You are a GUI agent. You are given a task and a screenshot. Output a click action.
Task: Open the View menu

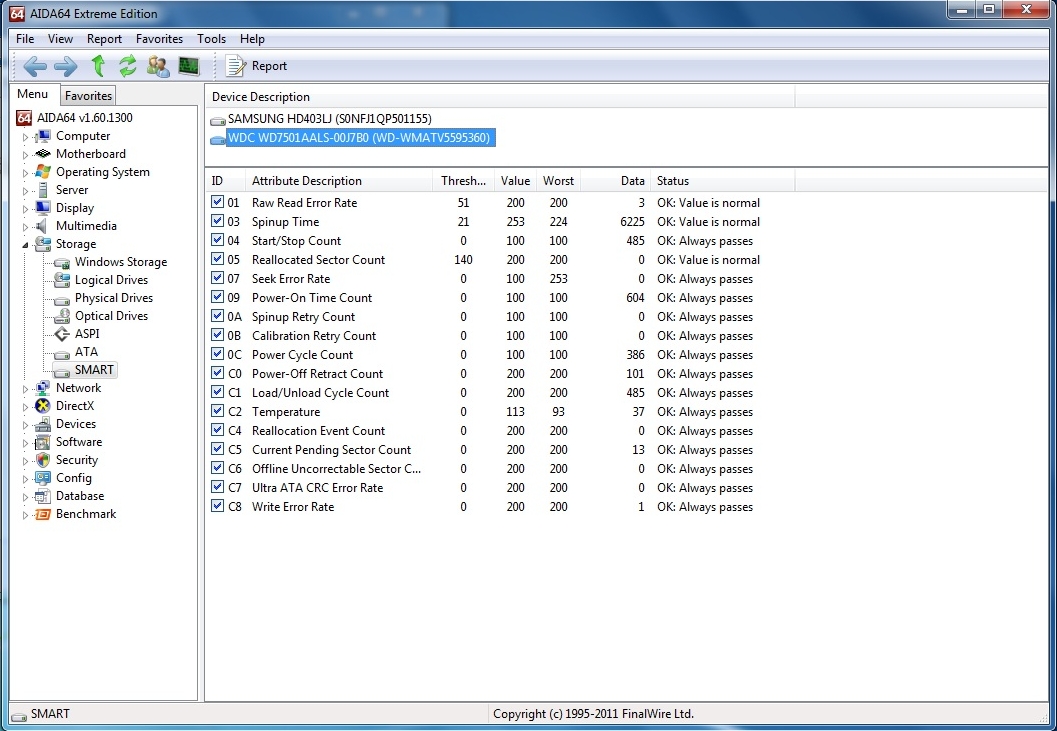point(60,39)
